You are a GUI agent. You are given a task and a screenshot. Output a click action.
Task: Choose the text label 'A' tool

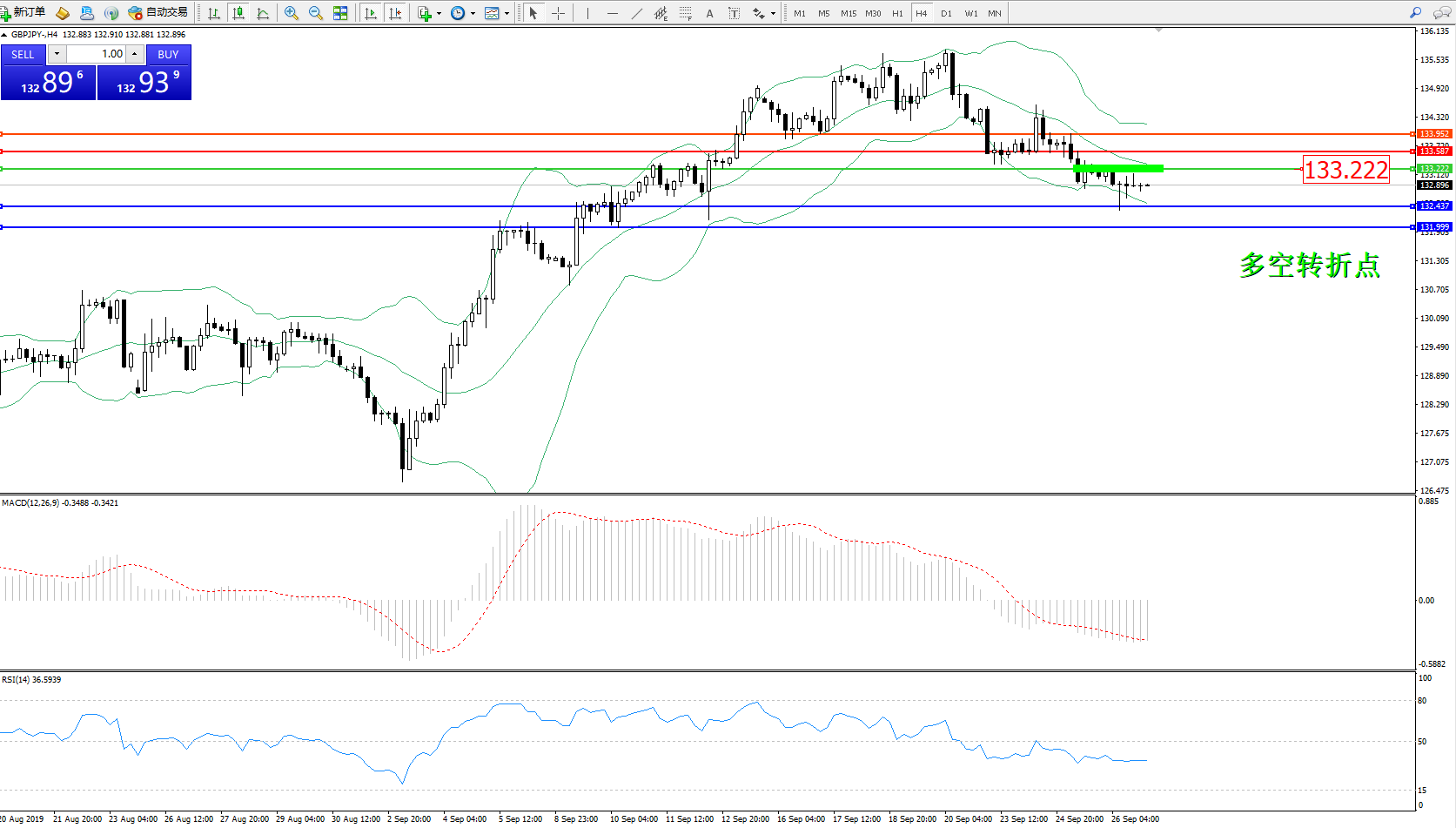coord(709,13)
